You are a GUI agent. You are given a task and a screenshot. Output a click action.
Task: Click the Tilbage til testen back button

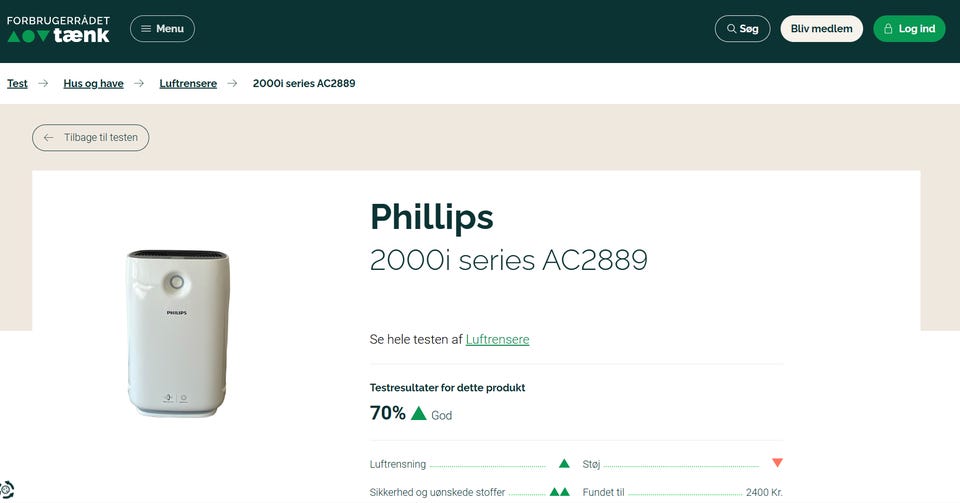pyautogui.click(x=91, y=138)
